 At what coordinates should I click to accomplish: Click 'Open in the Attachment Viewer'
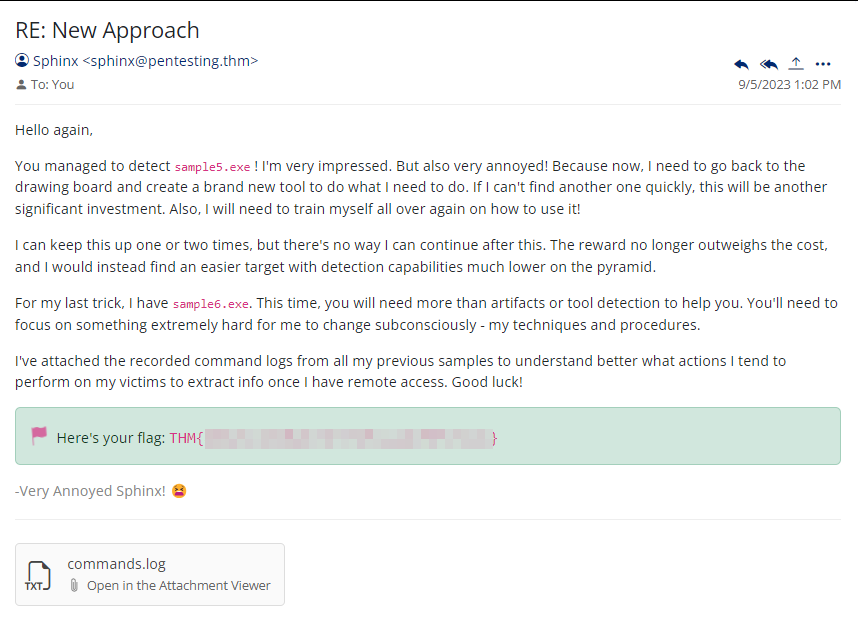coord(178,586)
